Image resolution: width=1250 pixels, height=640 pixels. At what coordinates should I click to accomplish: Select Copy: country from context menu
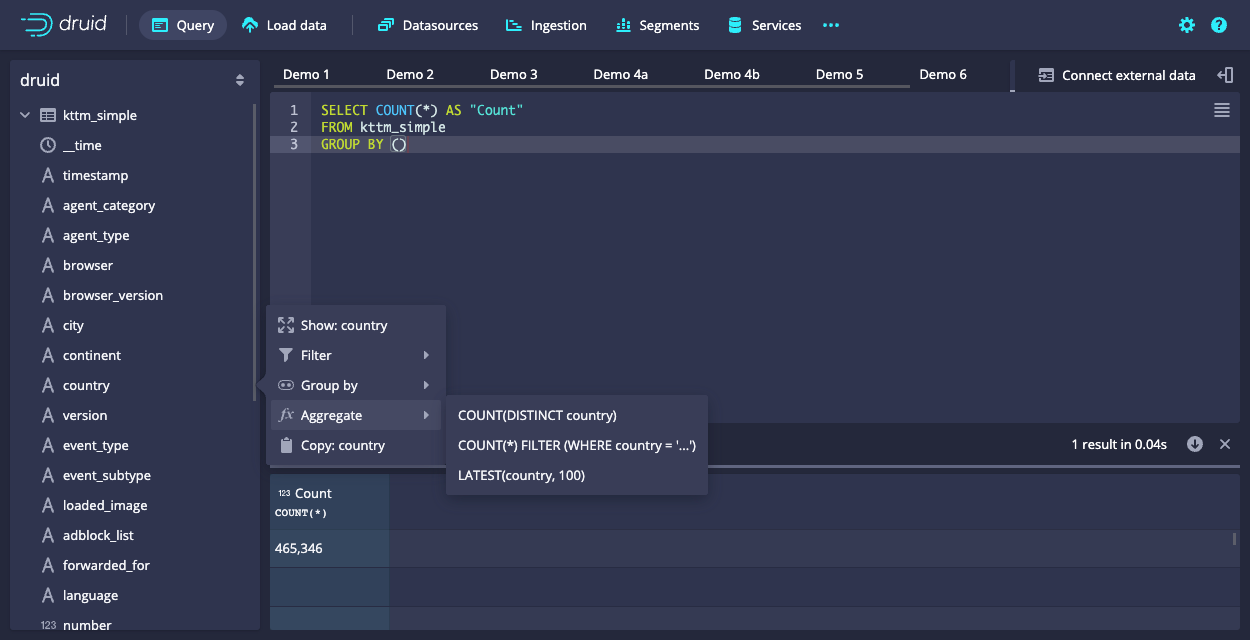point(342,445)
